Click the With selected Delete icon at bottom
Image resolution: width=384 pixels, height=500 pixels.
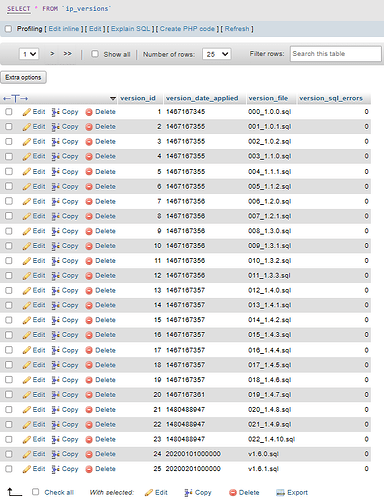[233, 493]
